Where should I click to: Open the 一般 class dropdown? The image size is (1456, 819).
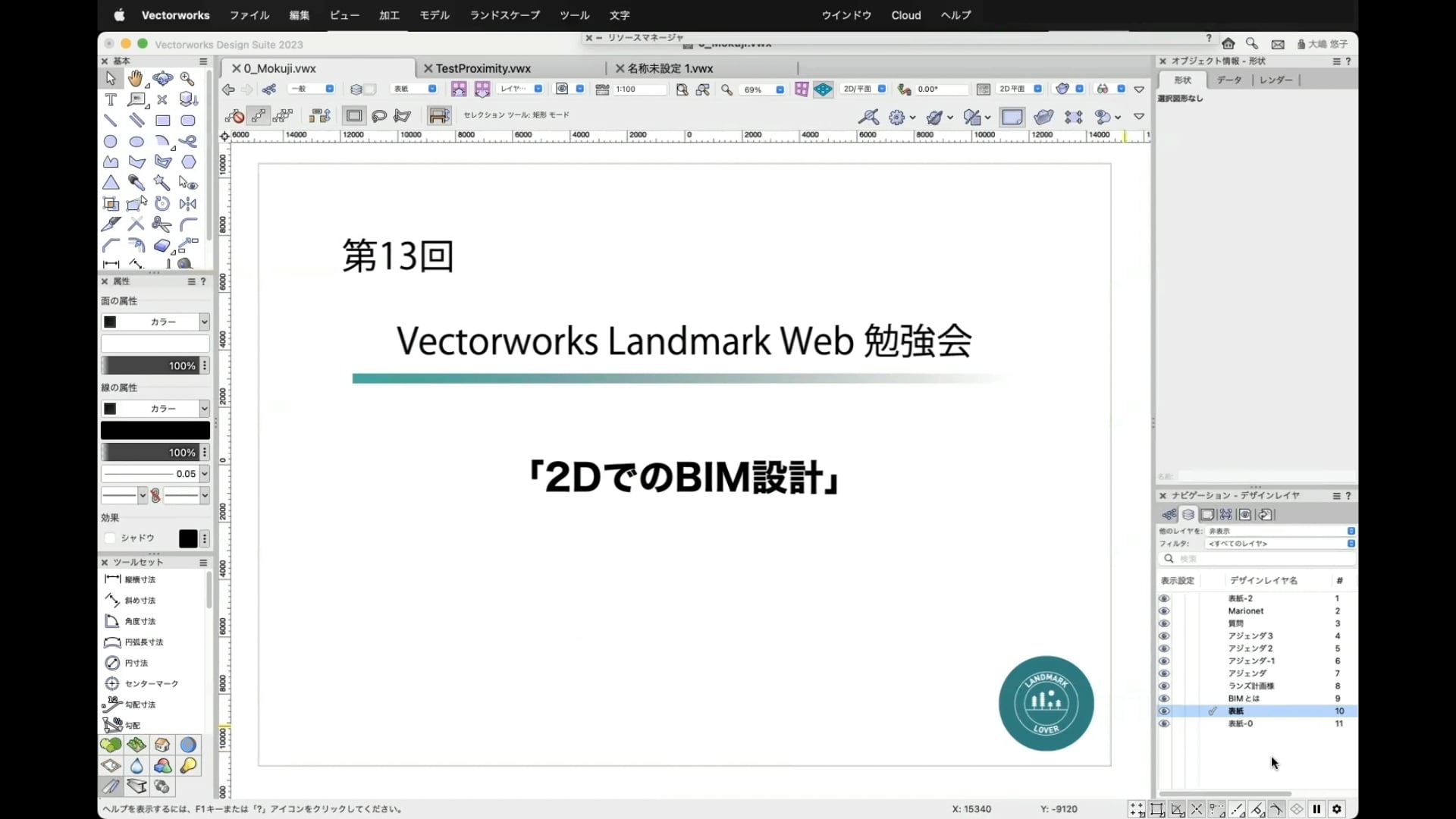pos(311,89)
